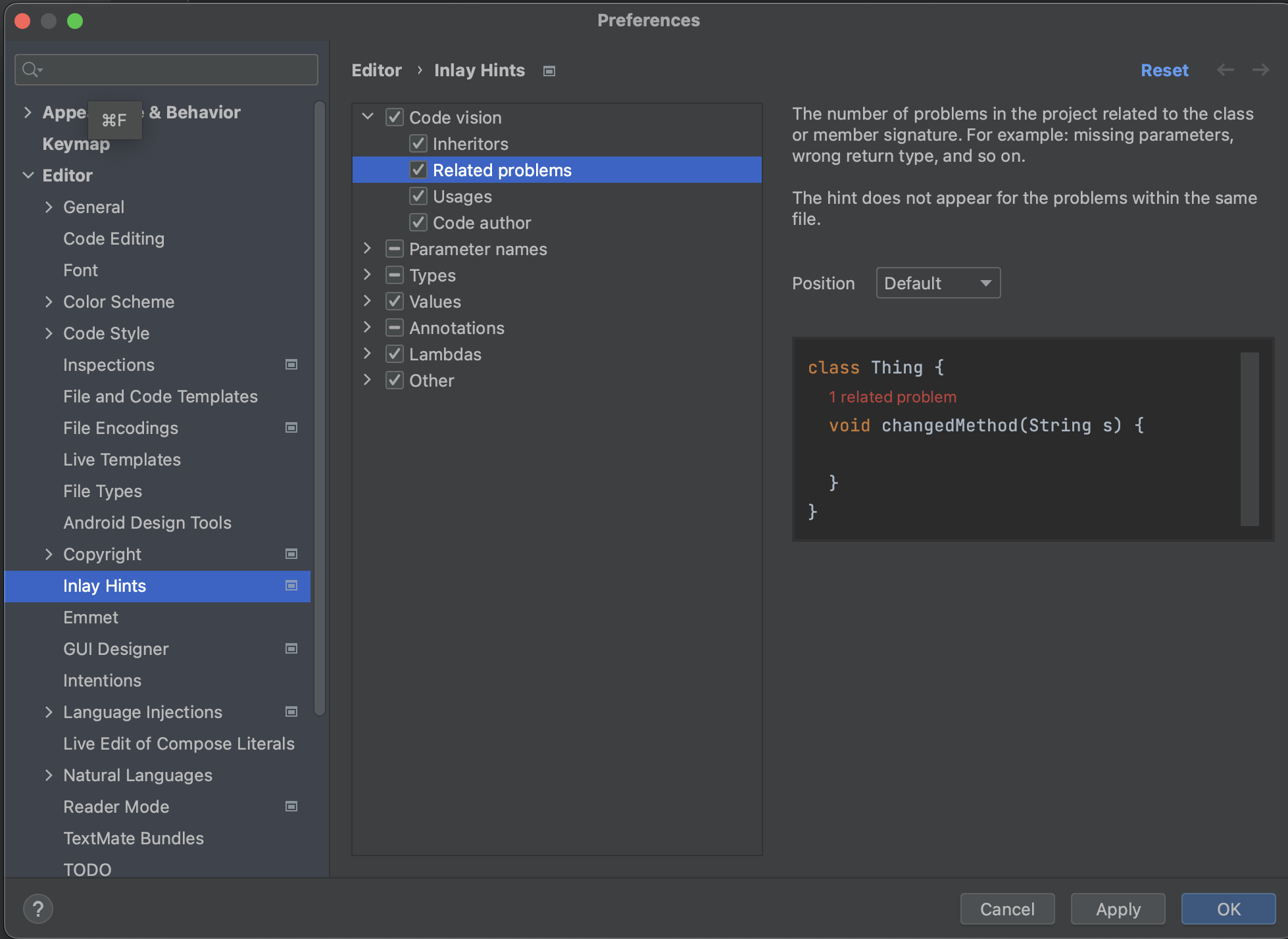
Task: Uncheck the Lambdas checkbox
Action: click(394, 354)
